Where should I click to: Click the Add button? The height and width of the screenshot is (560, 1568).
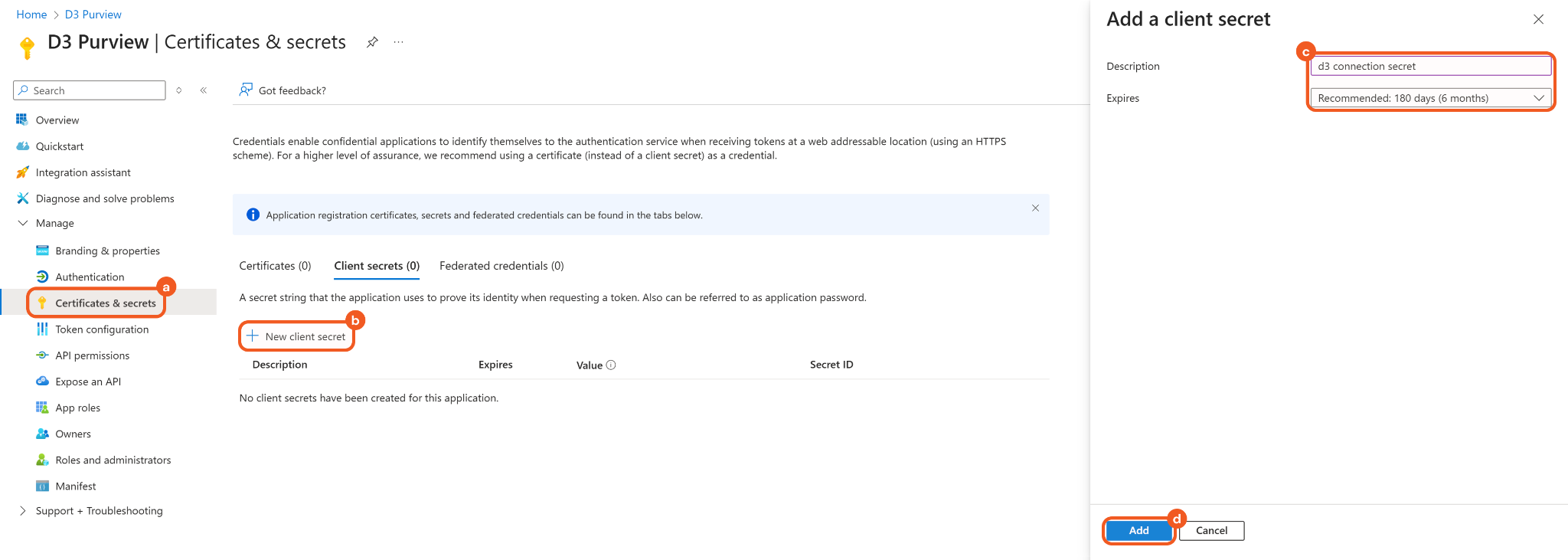coord(1138,530)
